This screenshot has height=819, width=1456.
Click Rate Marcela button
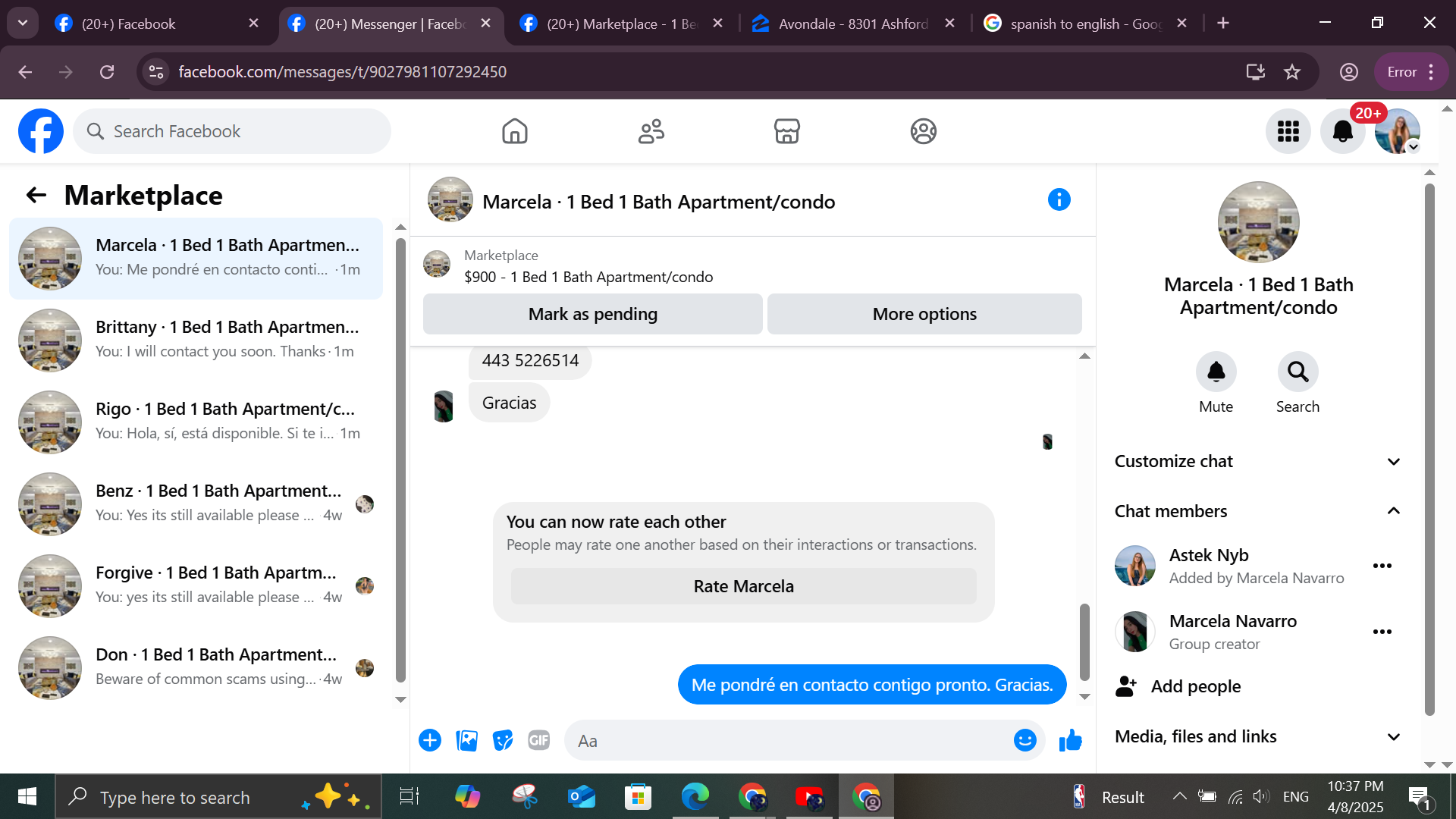(743, 586)
